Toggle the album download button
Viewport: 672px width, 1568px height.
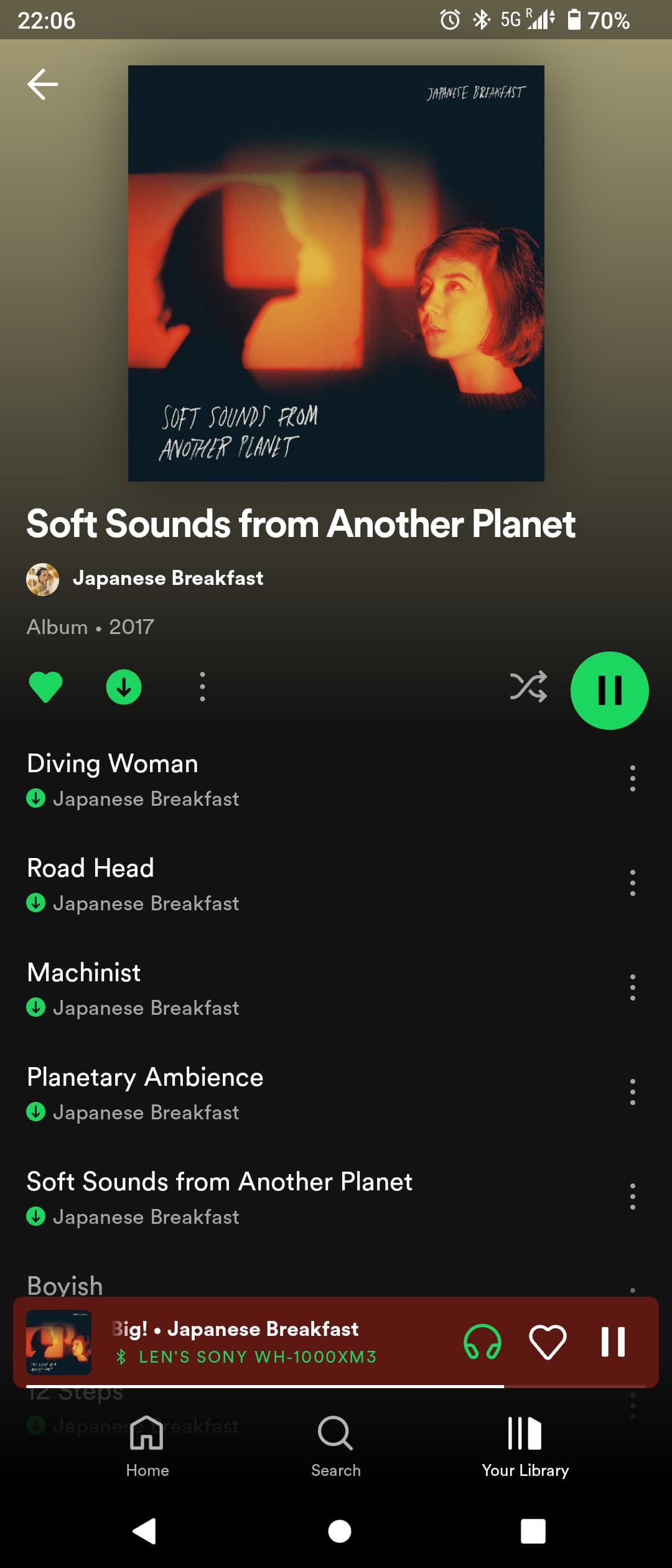coord(124,688)
